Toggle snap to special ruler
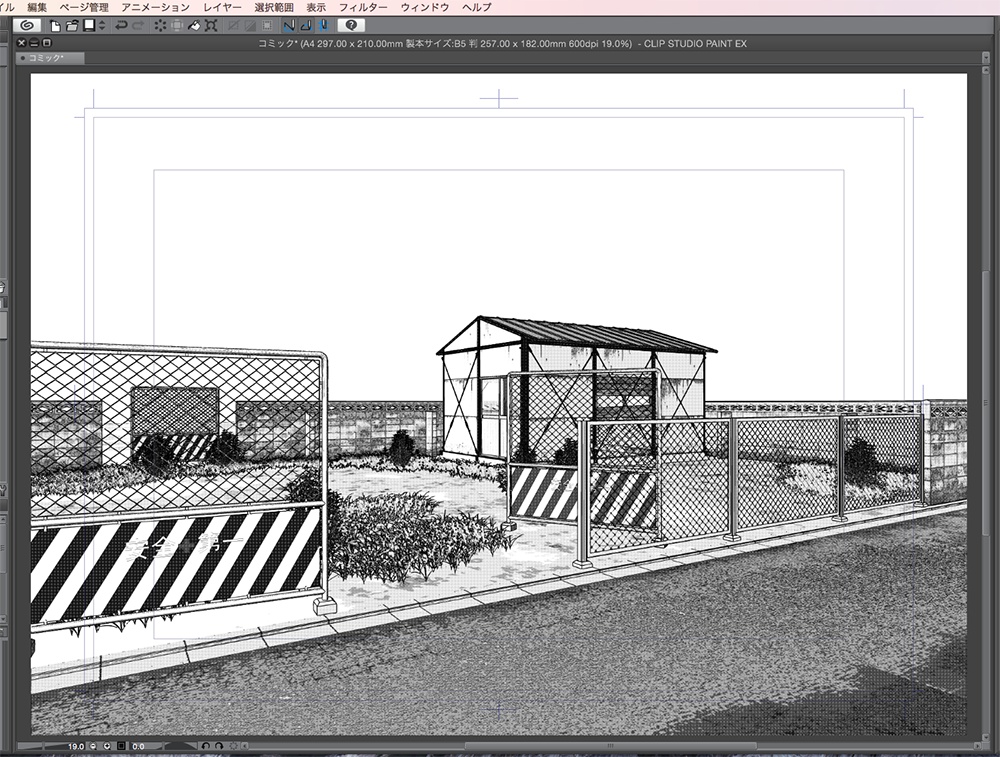The height and width of the screenshot is (757, 1000). click(306, 26)
